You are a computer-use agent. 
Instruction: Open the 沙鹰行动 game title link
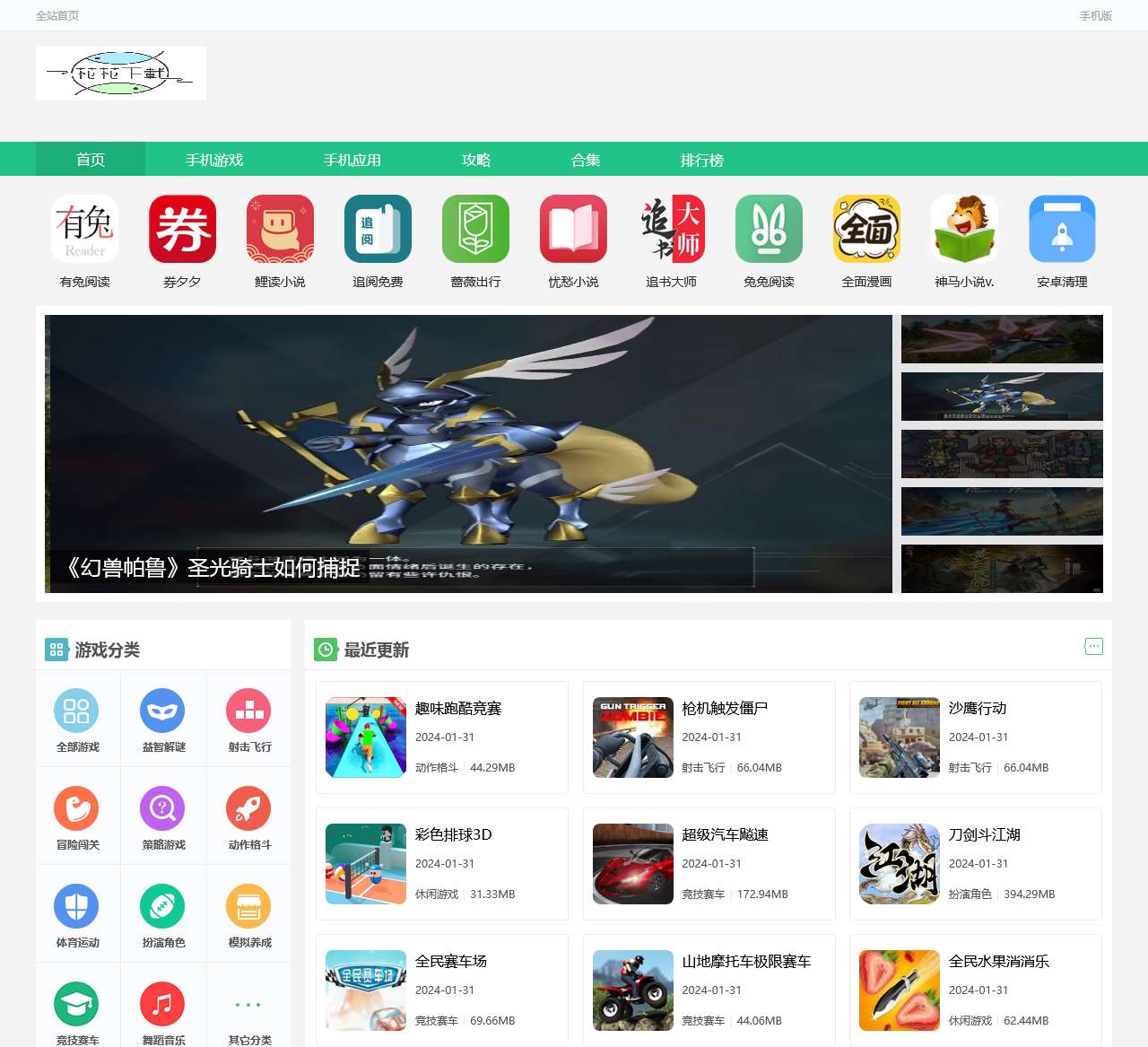click(978, 708)
